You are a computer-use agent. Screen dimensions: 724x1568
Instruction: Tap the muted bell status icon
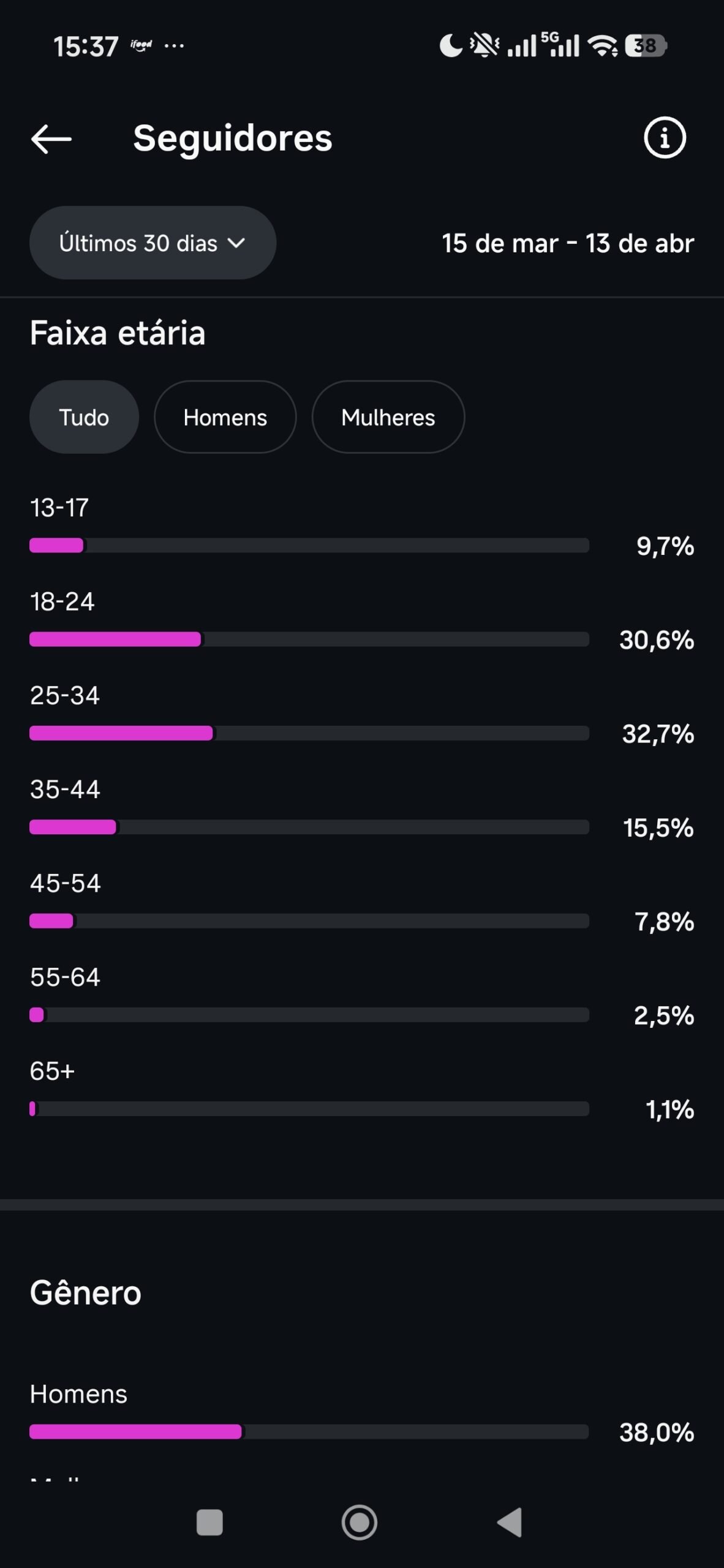click(x=484, y=46)
